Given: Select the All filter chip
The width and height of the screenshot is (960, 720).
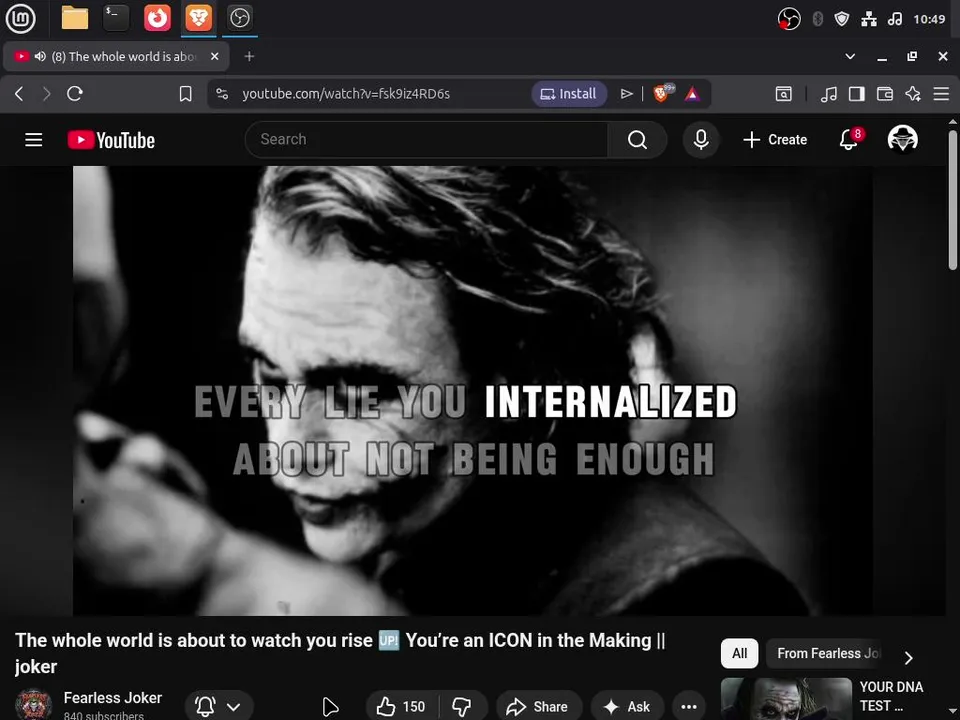Looking at the screenshot, I should [740, 653].
